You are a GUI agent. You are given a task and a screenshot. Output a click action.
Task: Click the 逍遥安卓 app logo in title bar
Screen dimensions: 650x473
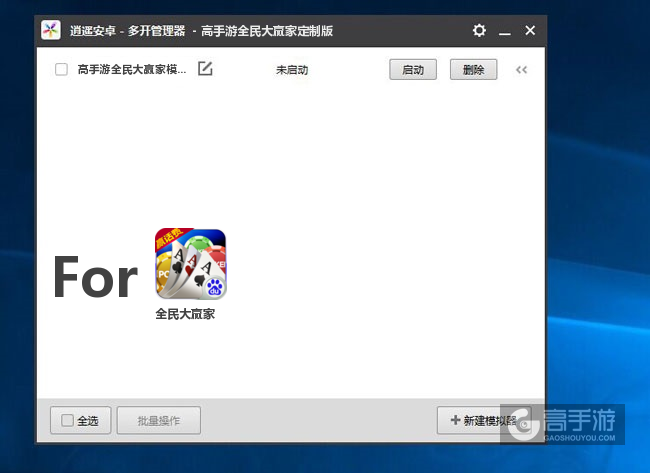tap(51, 31)
